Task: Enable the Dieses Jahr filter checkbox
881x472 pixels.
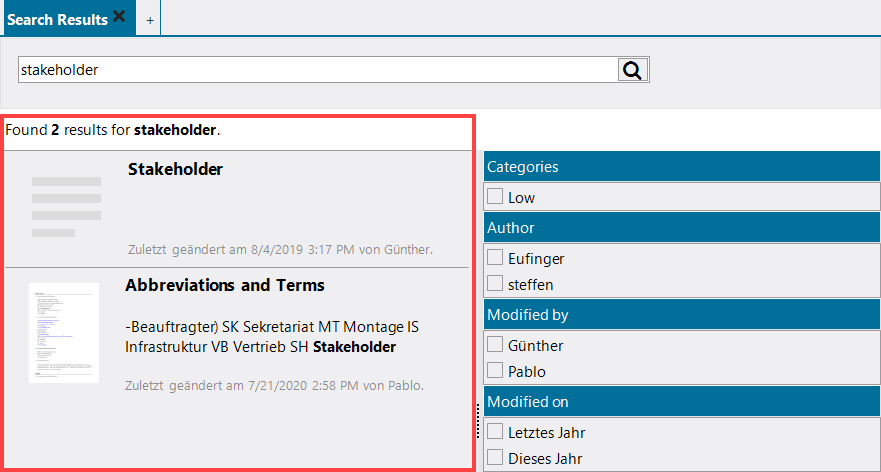Action: point(495,458)
